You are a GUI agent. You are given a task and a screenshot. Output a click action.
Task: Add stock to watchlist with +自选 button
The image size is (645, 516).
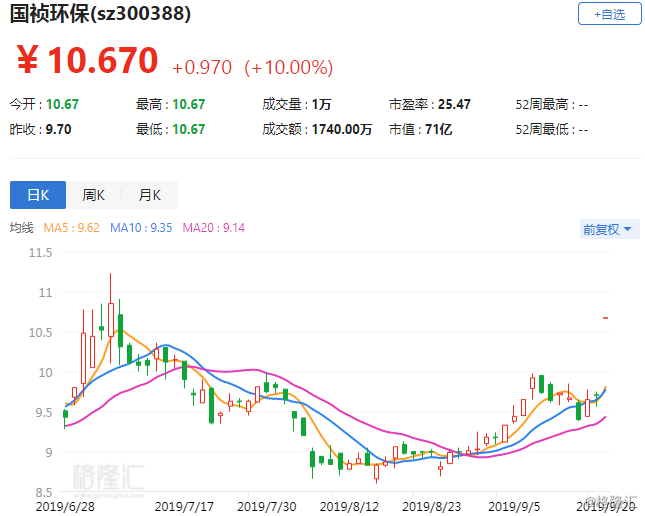[x=609, y=14]
